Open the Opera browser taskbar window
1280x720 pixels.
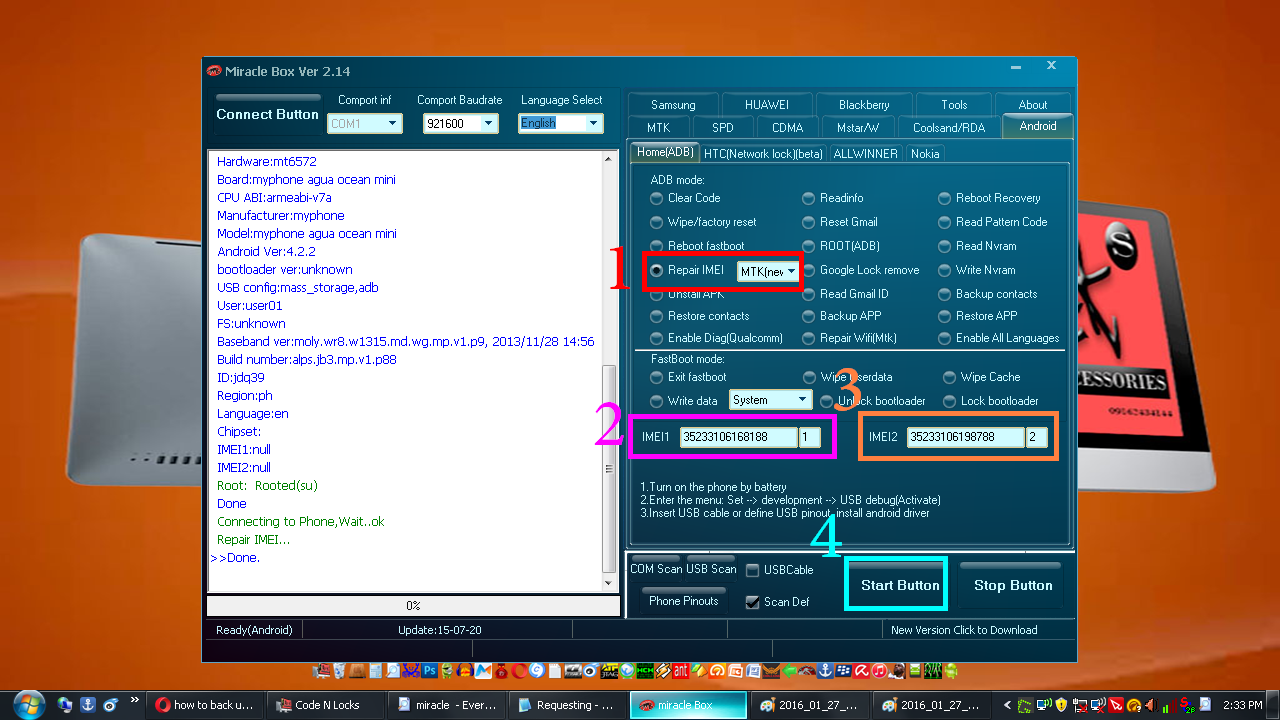pyautogui.click(x=205, y=705)
